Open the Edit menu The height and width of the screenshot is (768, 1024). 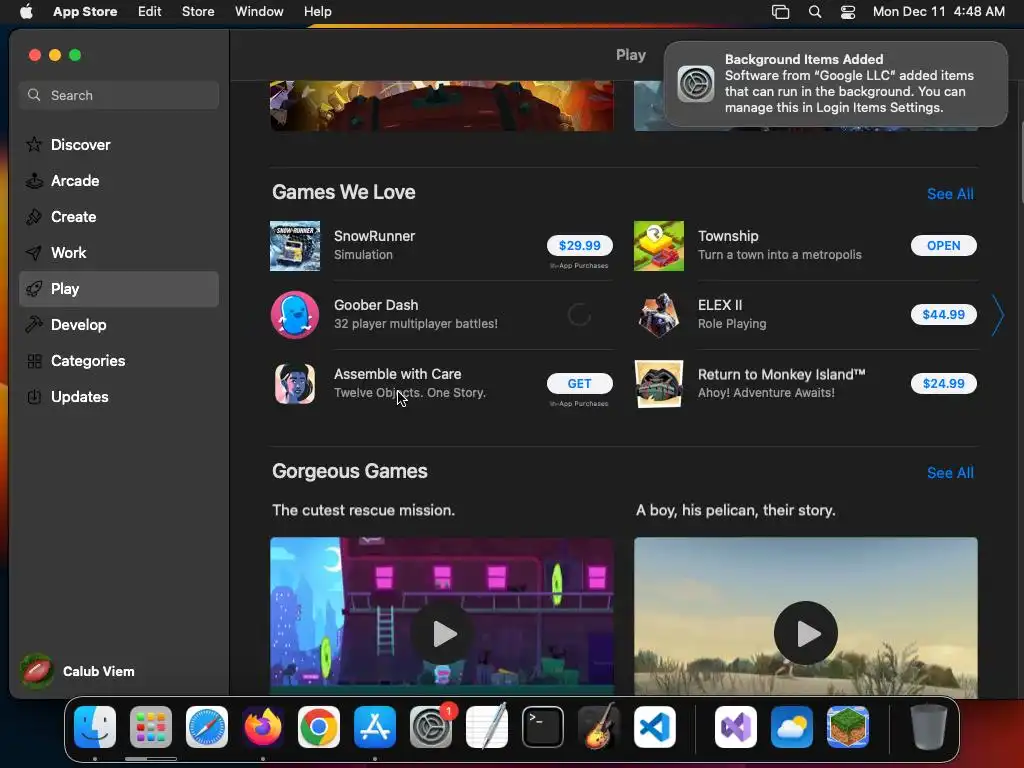coord(150,12)
